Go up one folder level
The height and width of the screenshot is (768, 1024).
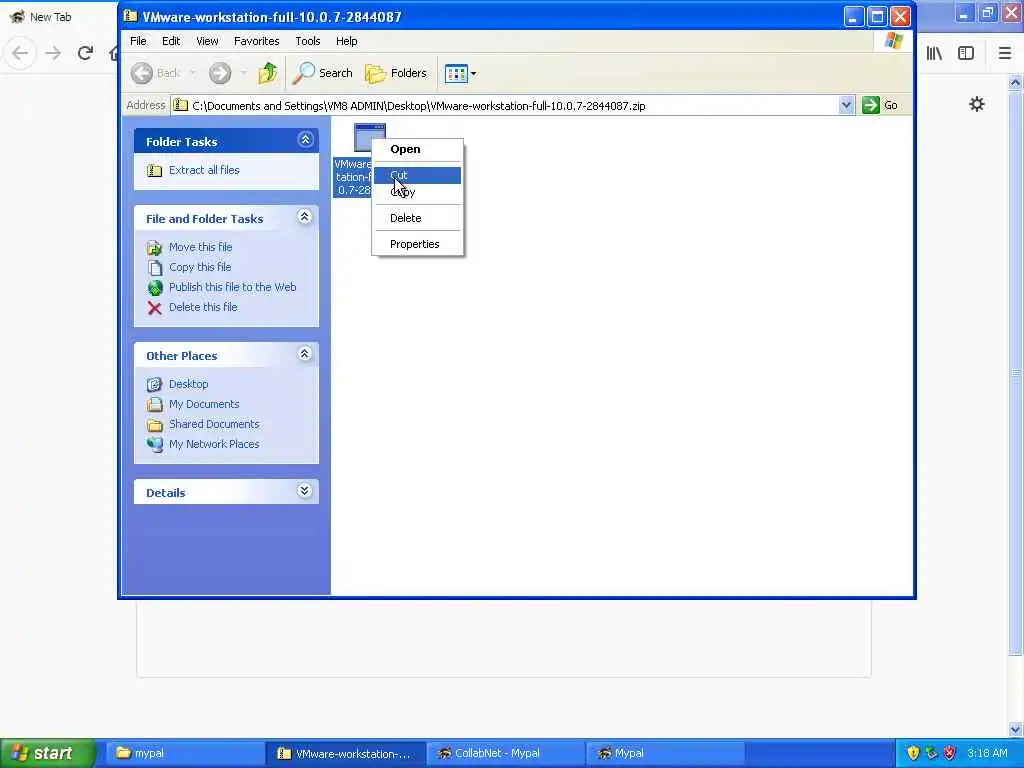click(268, 73)
